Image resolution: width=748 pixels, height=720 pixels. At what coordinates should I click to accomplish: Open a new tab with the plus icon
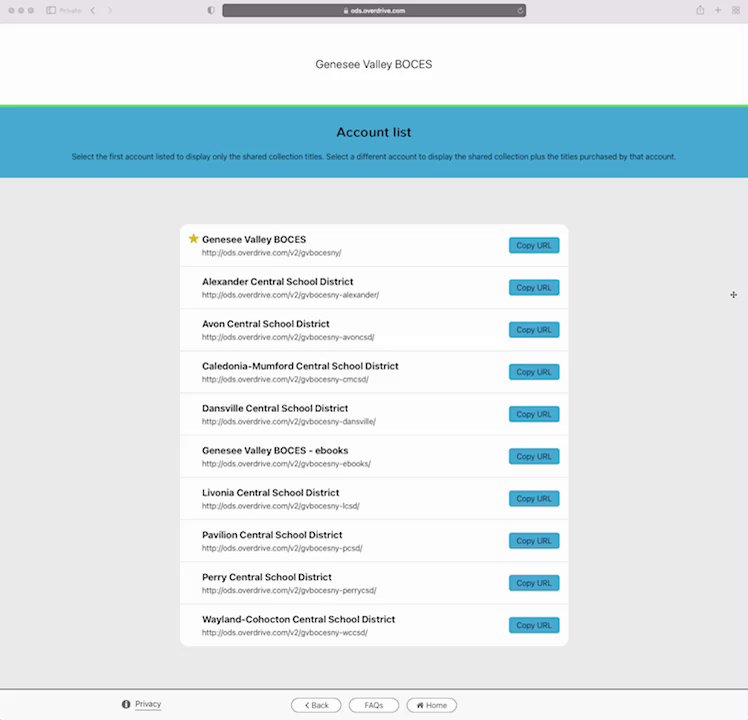tap(717, 10)
